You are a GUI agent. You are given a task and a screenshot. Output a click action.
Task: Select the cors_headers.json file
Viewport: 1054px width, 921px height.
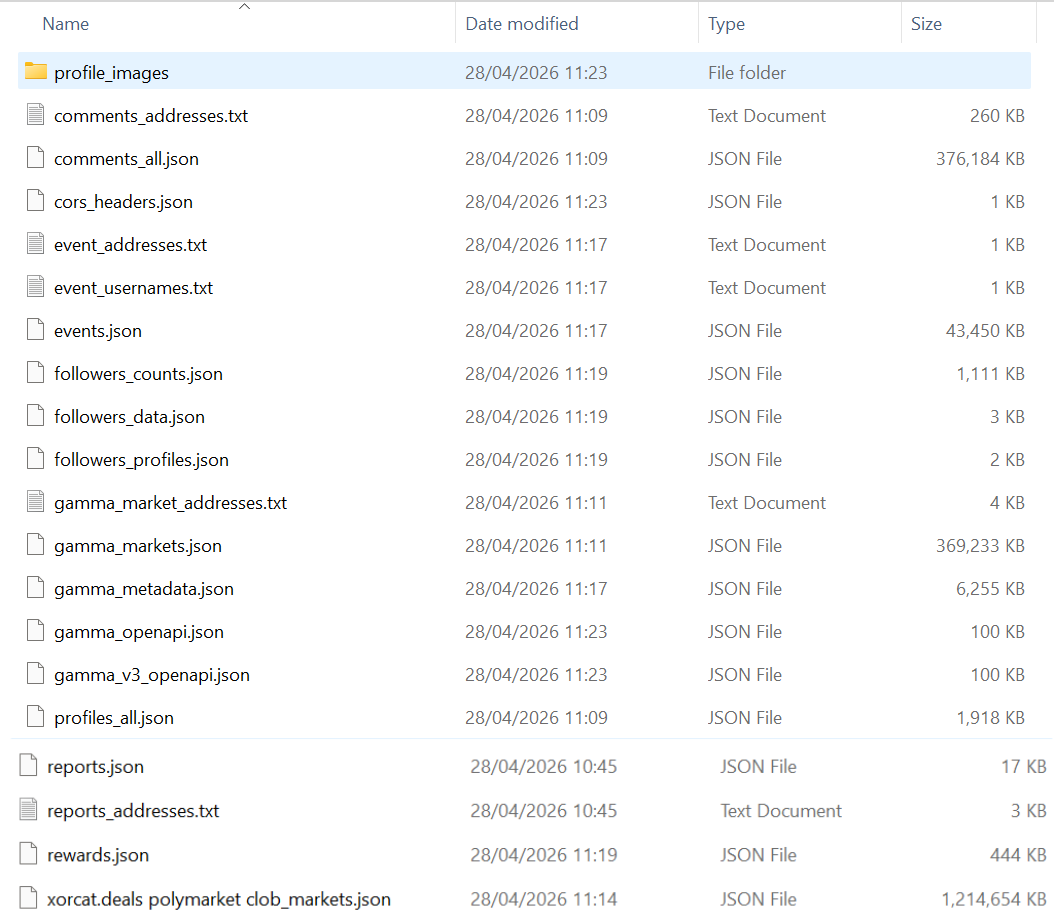click(x=123, y=202)
